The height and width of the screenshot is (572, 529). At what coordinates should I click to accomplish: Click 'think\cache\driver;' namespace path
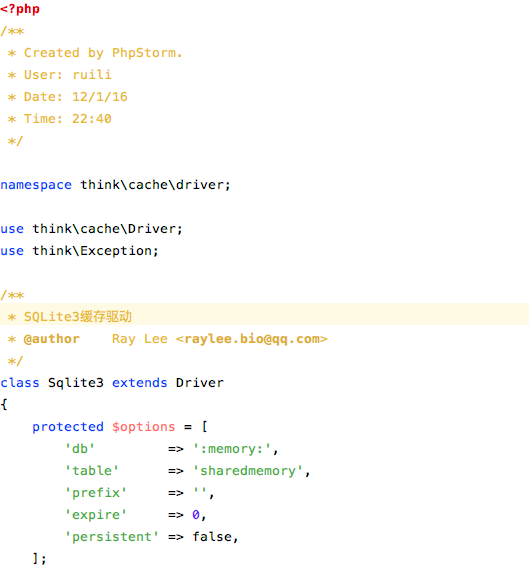[155, 185]
